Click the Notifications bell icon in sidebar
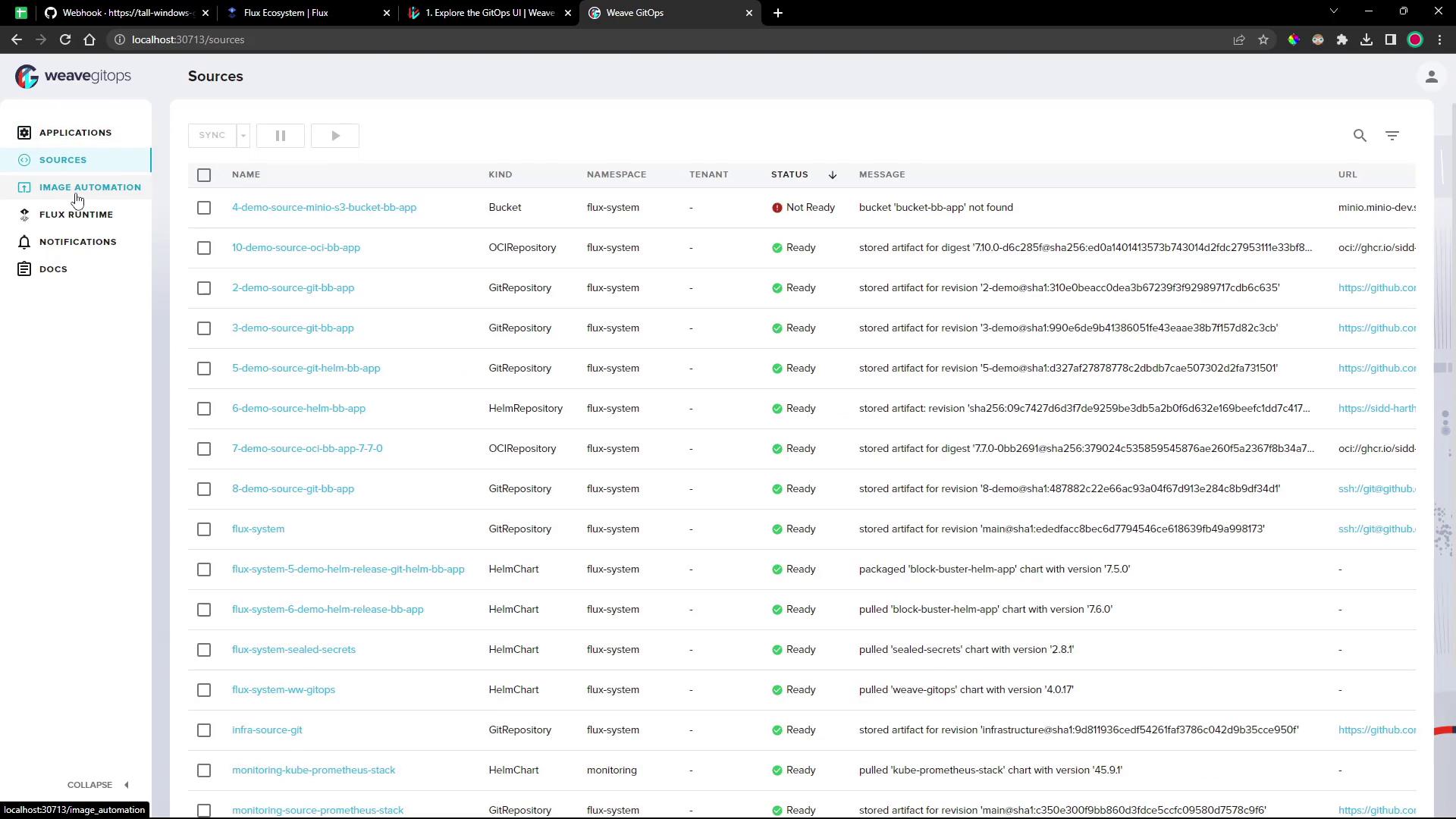Viewport: 1456px width, 819px height. (x=24, y=242)
